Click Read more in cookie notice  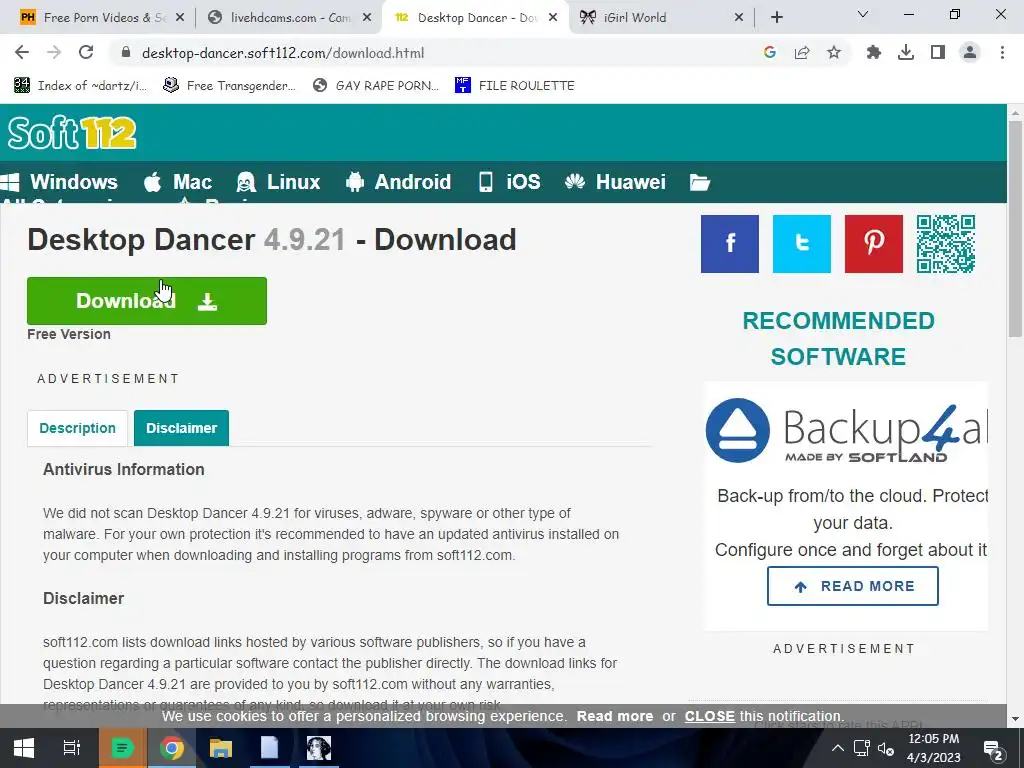pyautogui.click(x=615, y=716)
